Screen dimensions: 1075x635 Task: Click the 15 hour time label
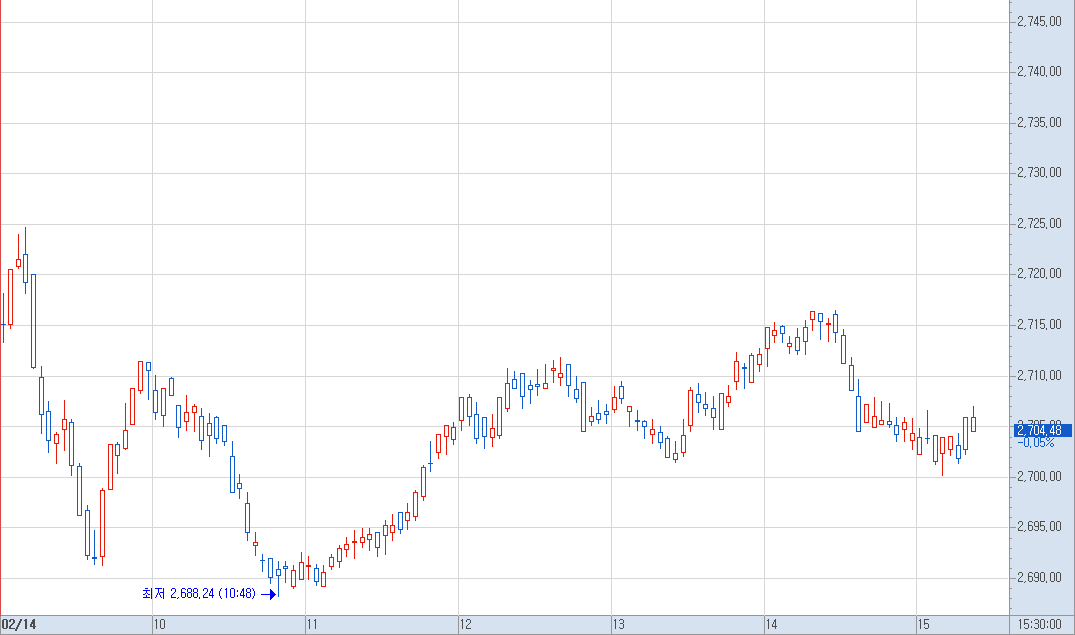pyautogui.click(x=923, y=624)
